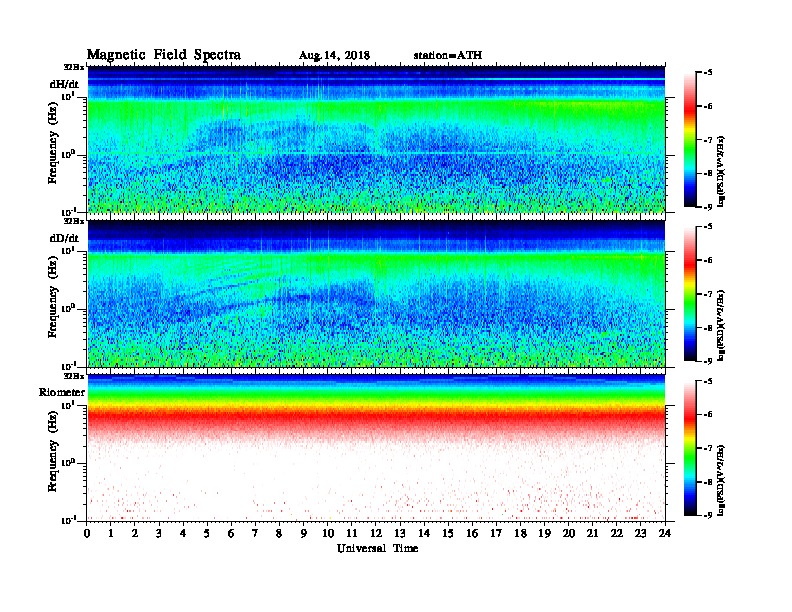Click the date "Aug. 14, 2018"
Viewport: 792px width, 612px height.
(x=334, y=55)
